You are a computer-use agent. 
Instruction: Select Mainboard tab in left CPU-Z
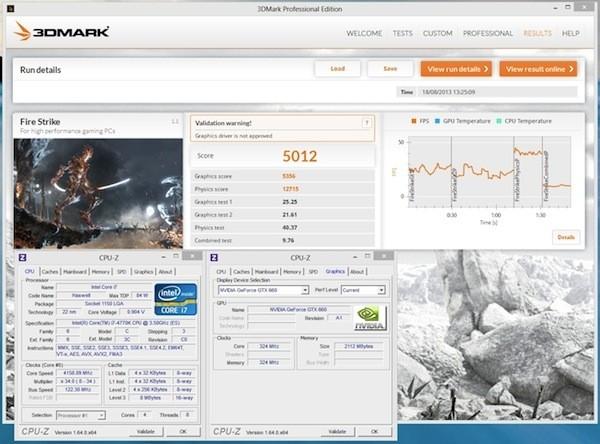pyautogui.click(x=75, y=271)
